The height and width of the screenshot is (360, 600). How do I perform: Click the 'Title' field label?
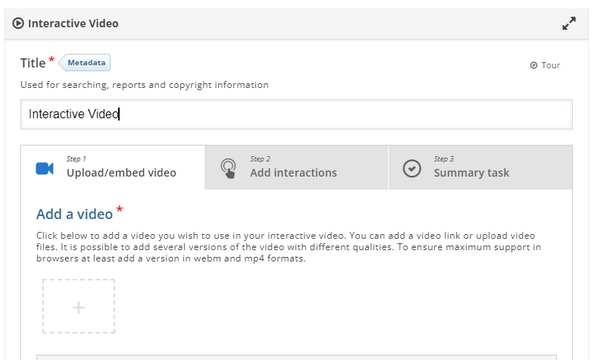pos(33,63)
